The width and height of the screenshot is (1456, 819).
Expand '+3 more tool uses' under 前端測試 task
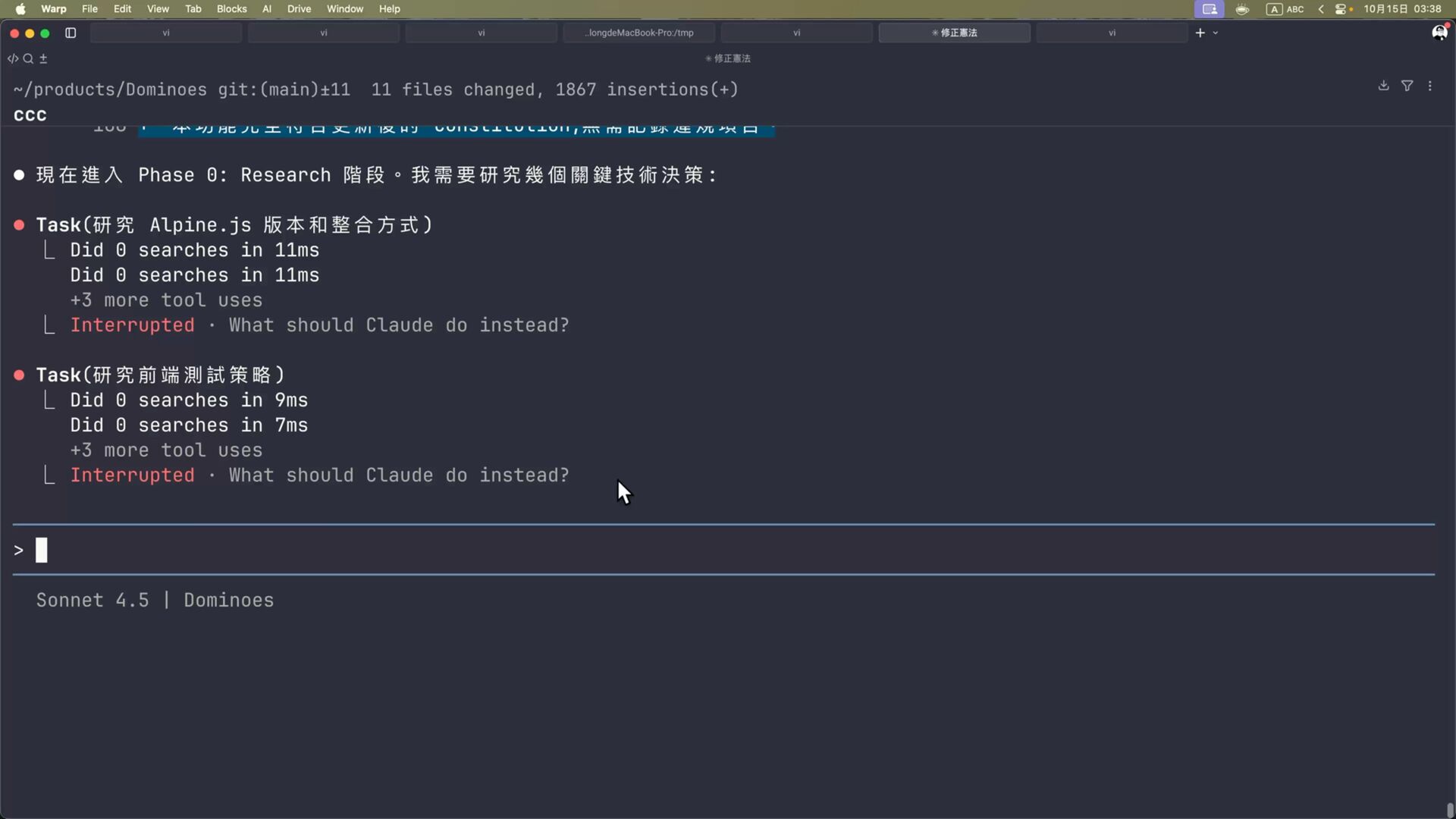coord(166,450)
